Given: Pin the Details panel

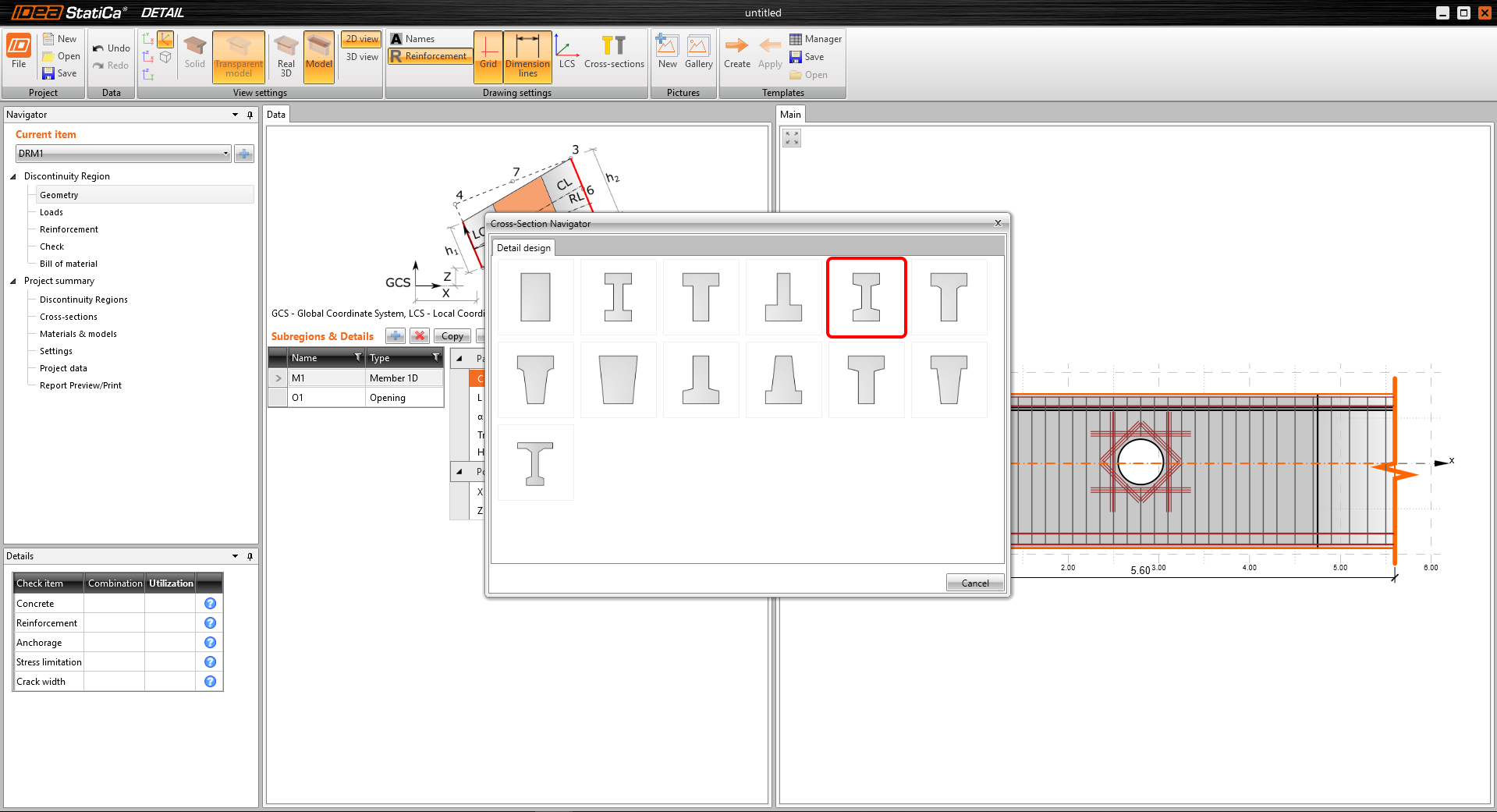Looking at the screenshot, I should (250, 556).
